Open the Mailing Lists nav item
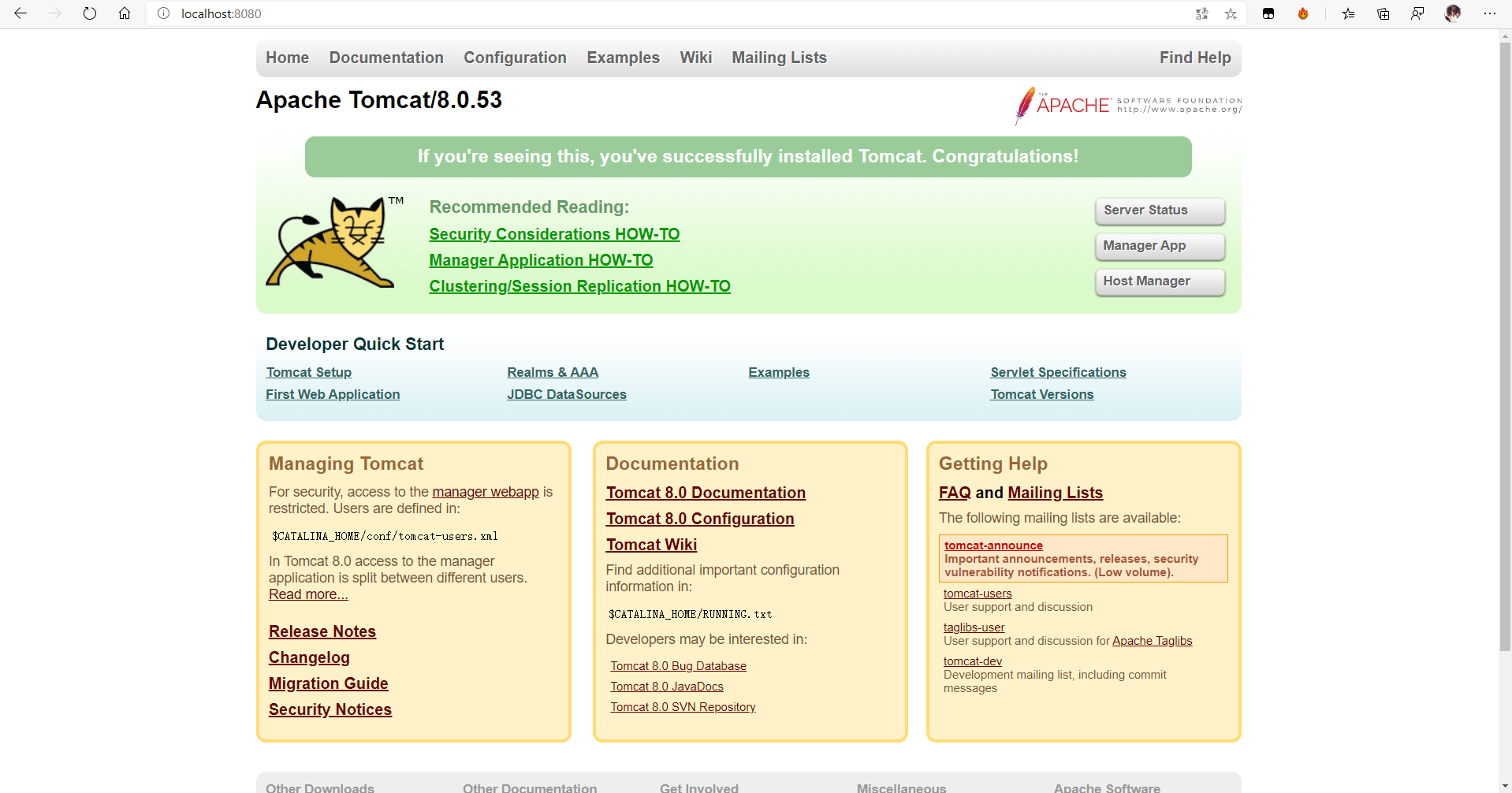 pyautogui.click(x=779, y=58)
